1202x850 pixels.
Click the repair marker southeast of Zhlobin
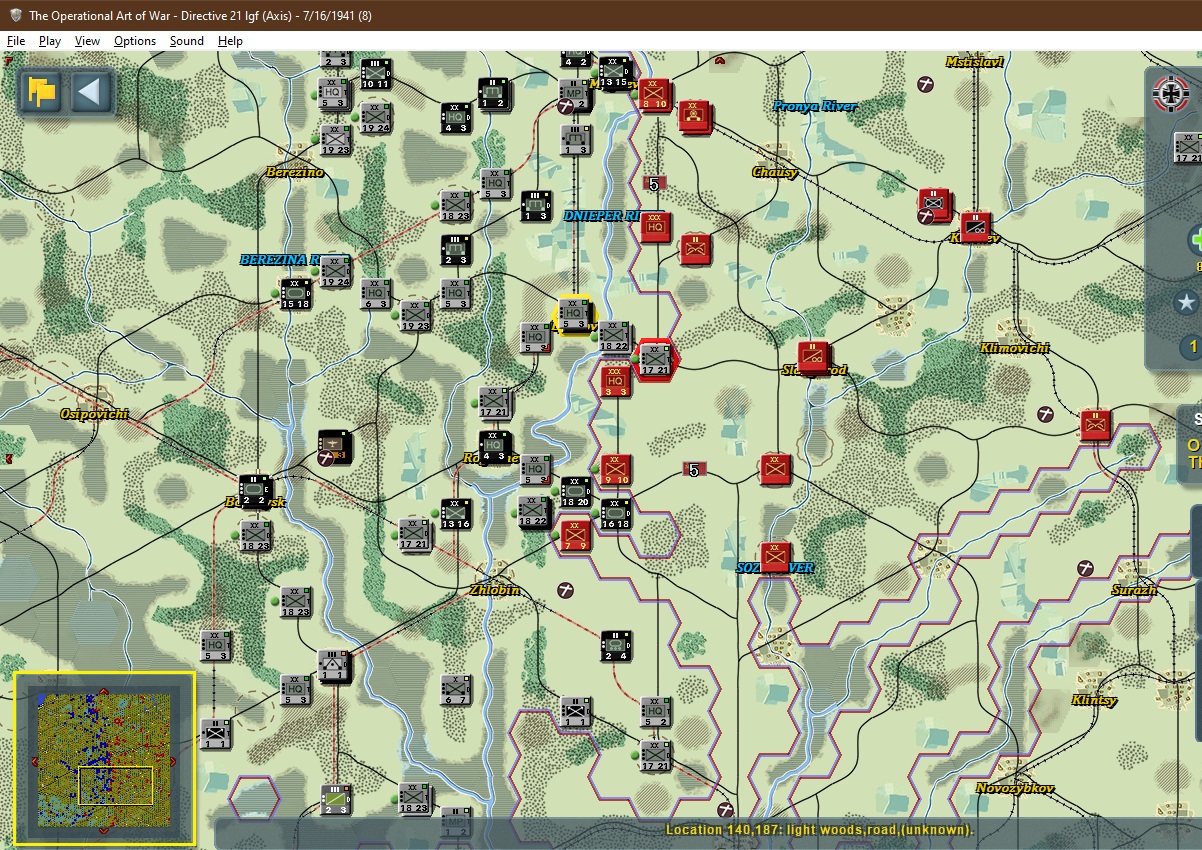(566, 591)
